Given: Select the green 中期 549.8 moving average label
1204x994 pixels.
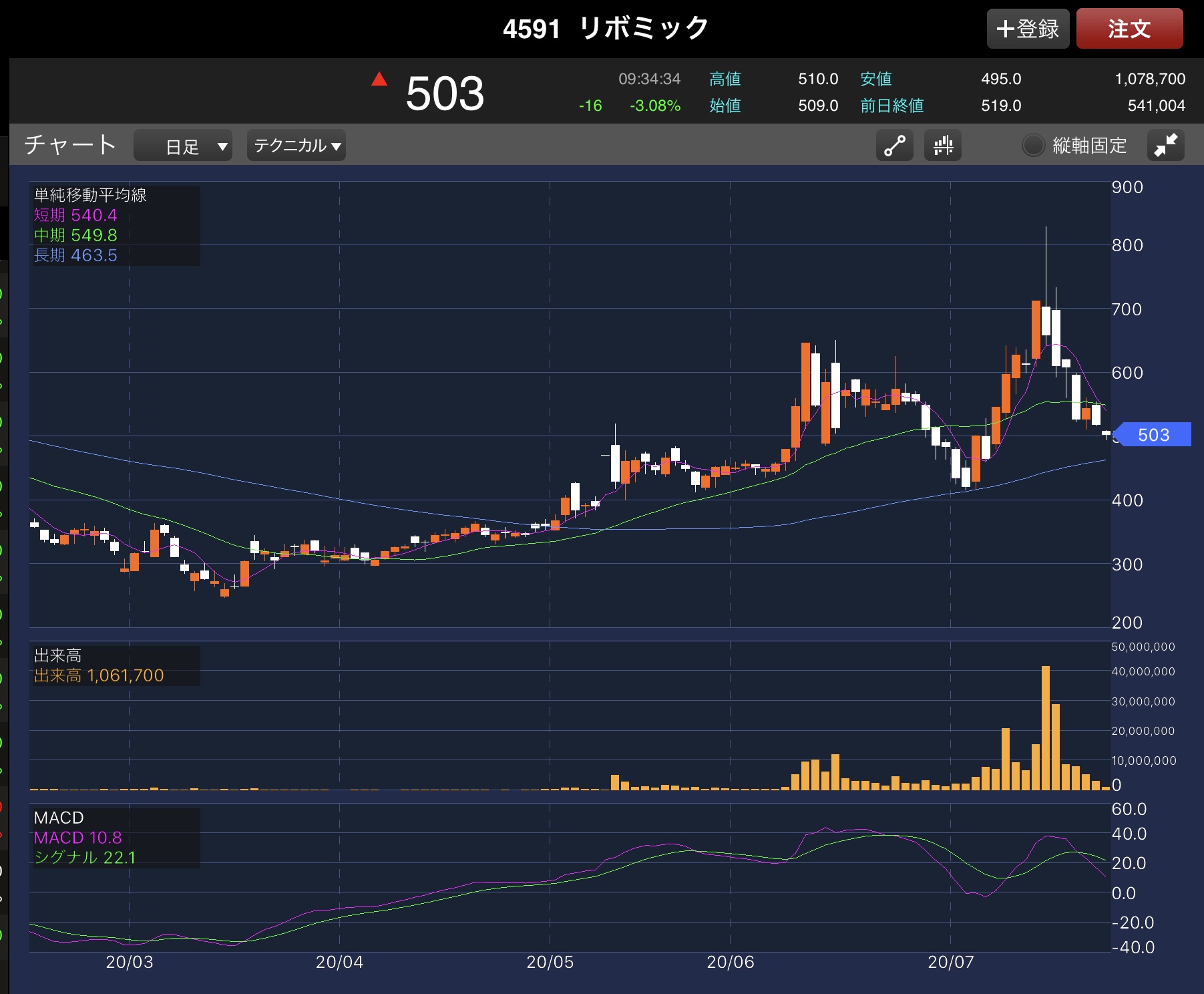Looking at the screenshot, I should pyautogui.click(x=75, y=235).
